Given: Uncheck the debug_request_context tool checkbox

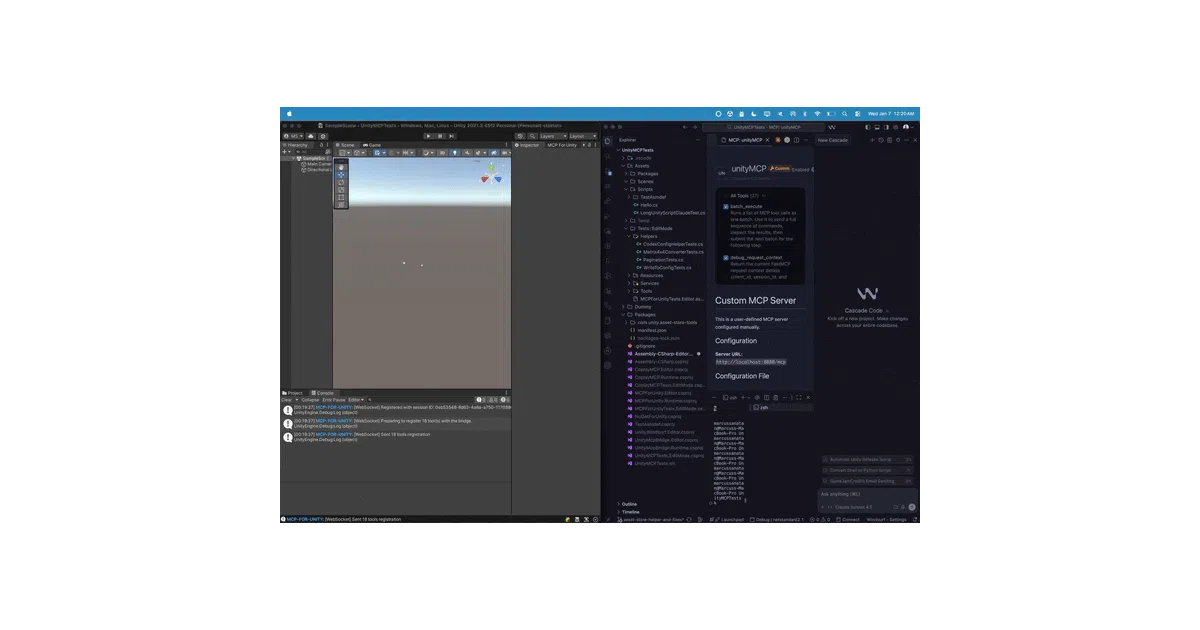Looking at the screenshot, I should click(x=726, y=258).
